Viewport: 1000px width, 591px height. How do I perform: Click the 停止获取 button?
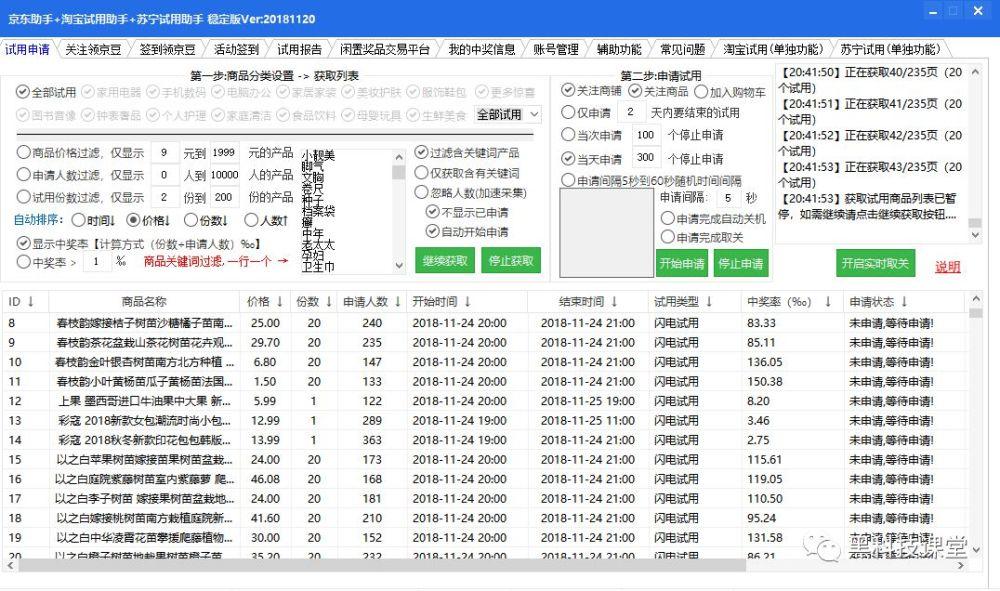point(511,261)
